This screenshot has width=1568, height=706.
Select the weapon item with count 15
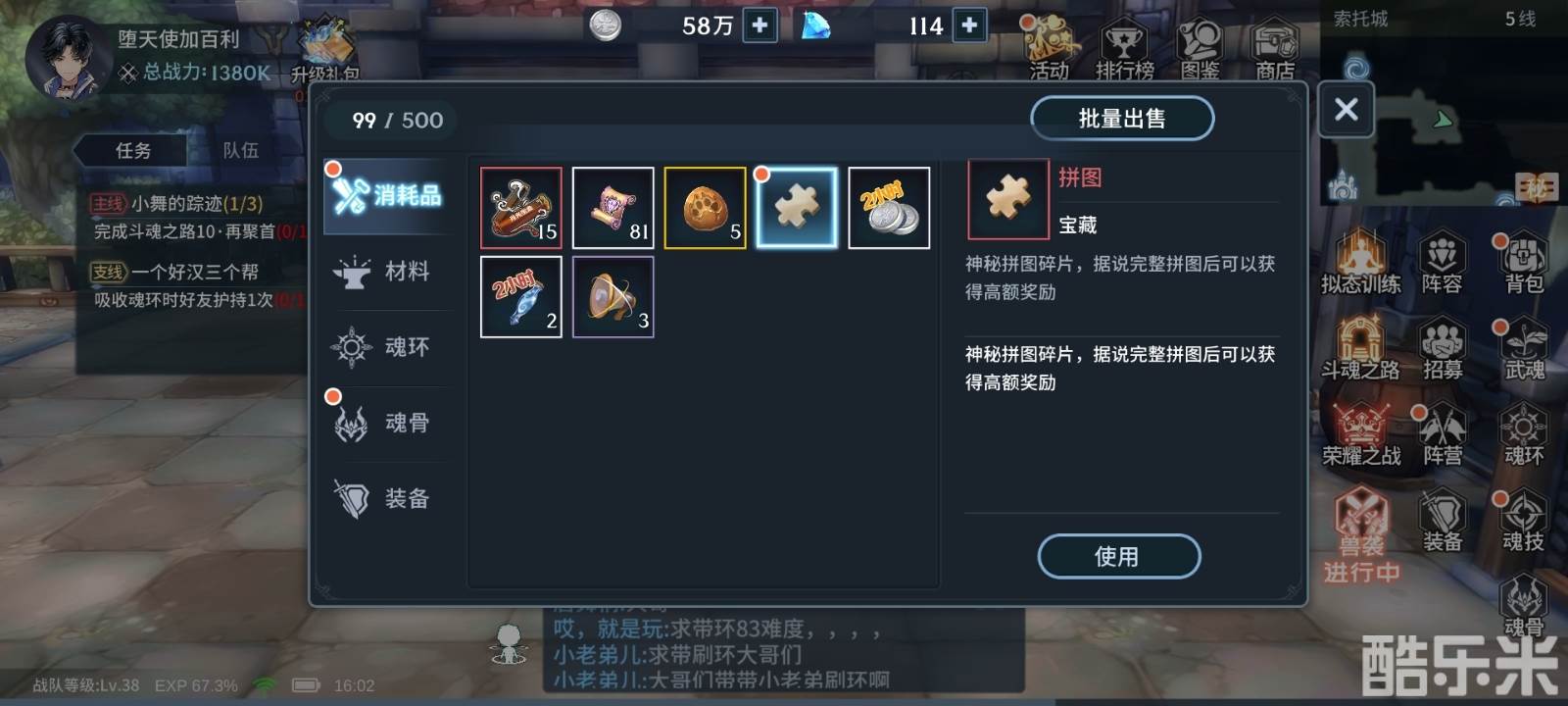coord(520,208)
